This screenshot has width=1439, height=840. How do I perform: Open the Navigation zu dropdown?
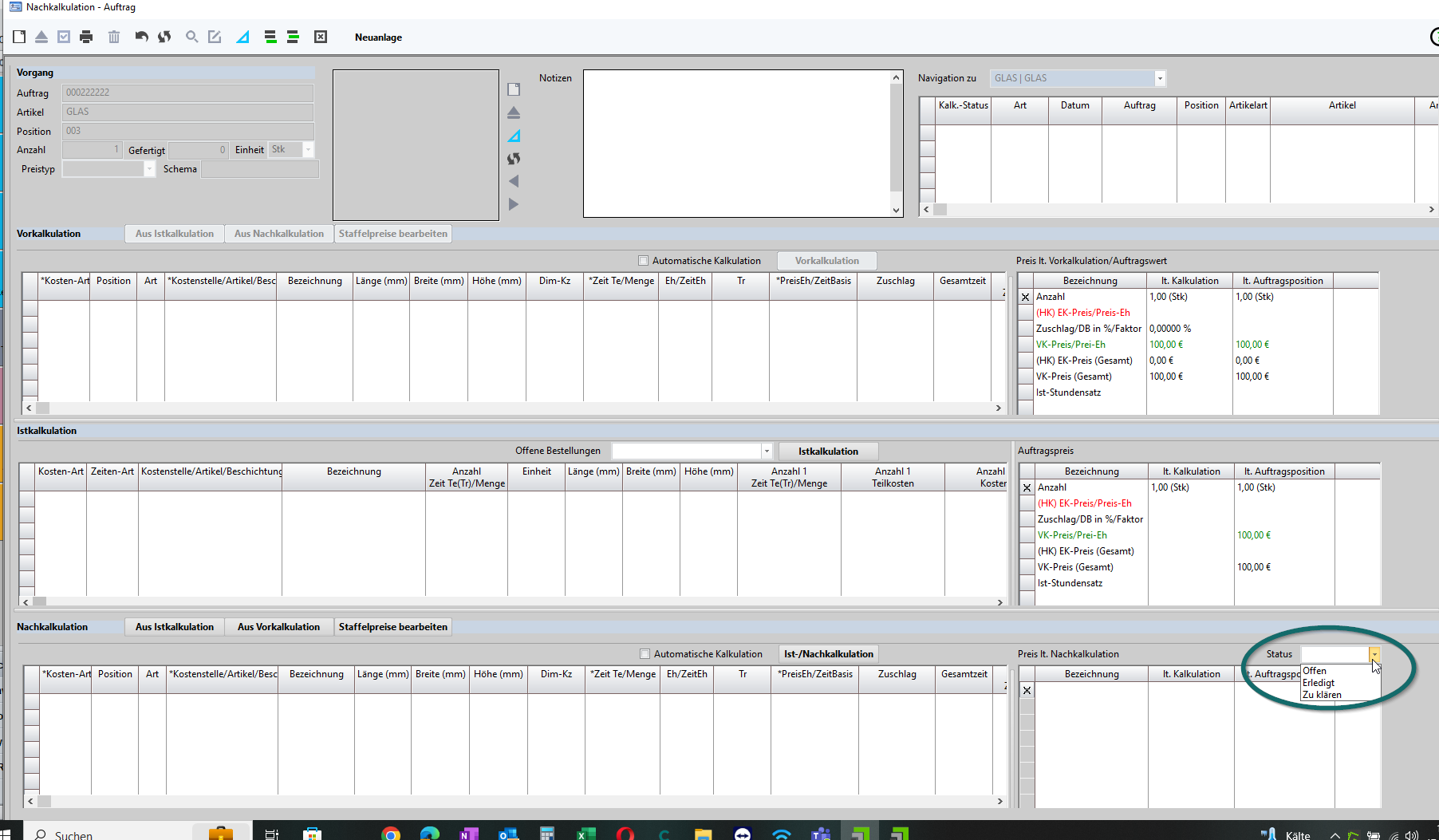[x=1160, y=78]
